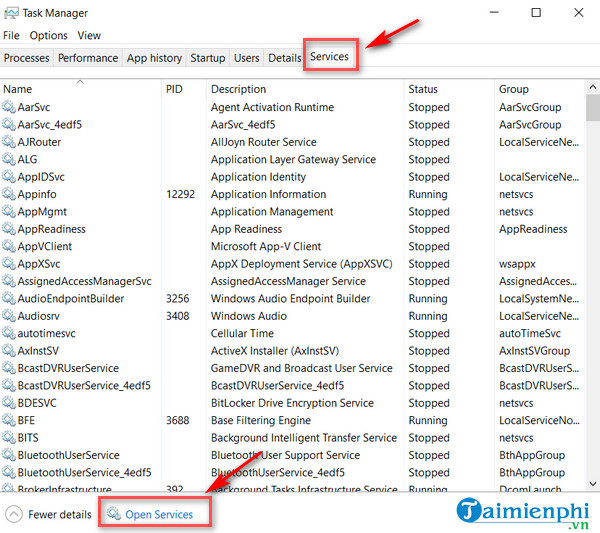Click 'AllJoyn Router Service' description
The width and height of the screenshot is (600, 533).
264,142
